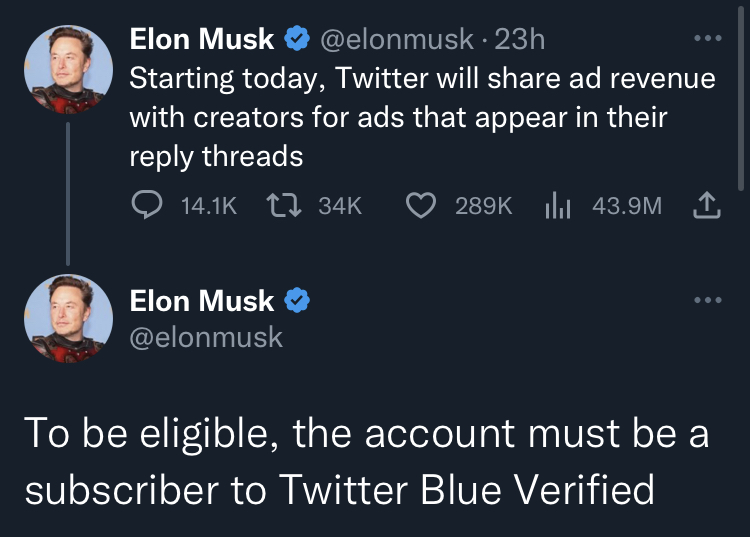Image resolution: width=750 pixels, height=537 pixels.
Task: Open Elon Musk's profile picture on the 23h tweet
Action: (68, 69)
